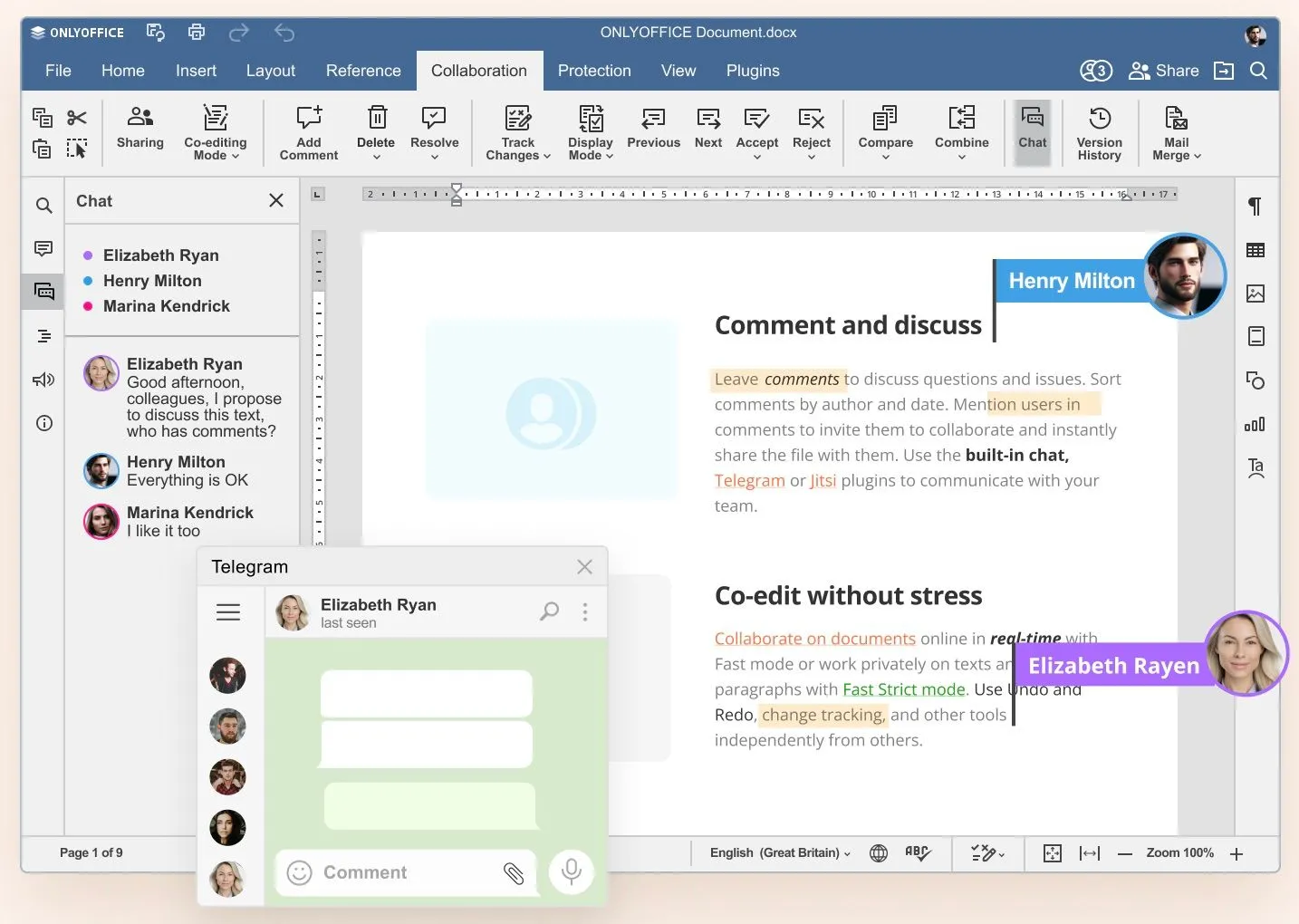Click the feedback megaphone icon
Image resolution: width=1299 pixels, height=924 pixels.
coord(43,380)
